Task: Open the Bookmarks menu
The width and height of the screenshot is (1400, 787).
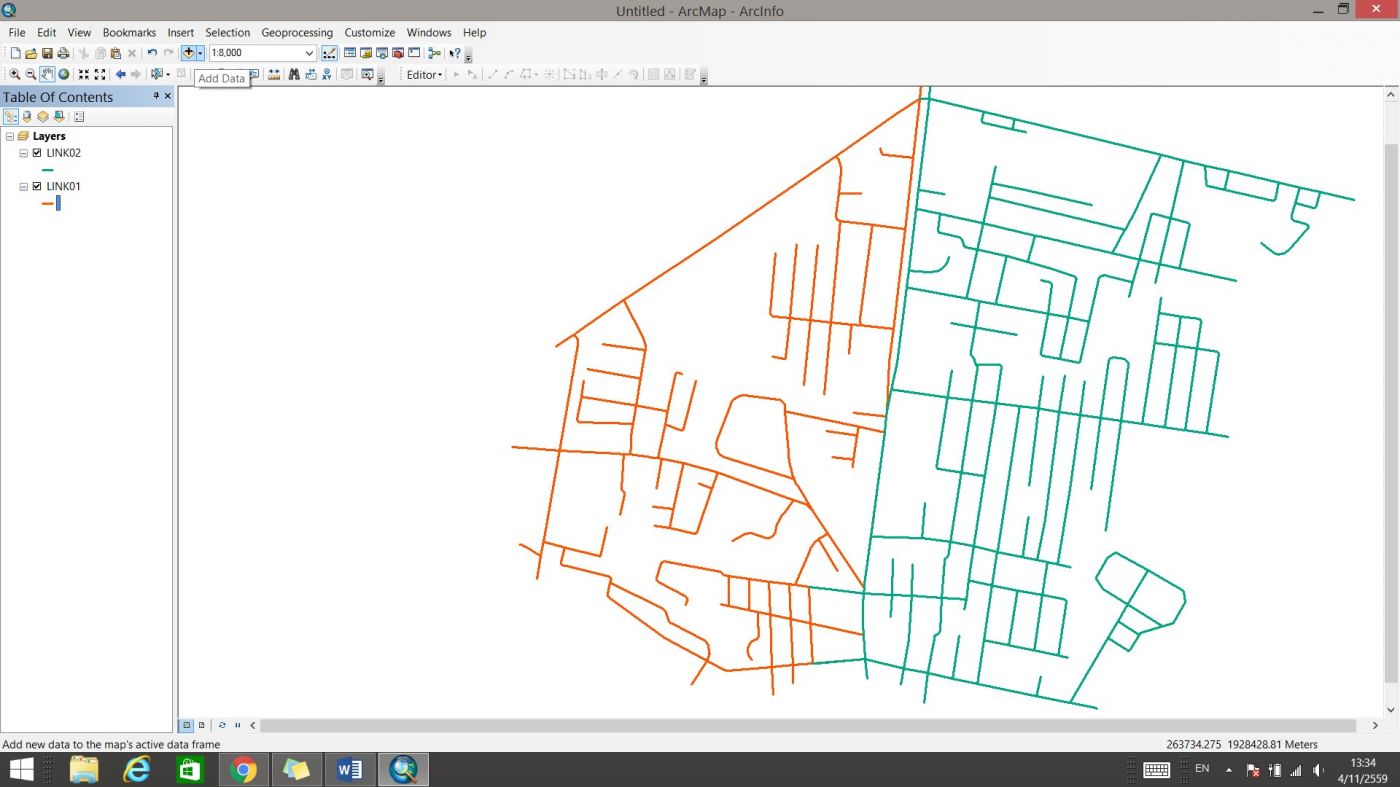Action: (129, 33)
